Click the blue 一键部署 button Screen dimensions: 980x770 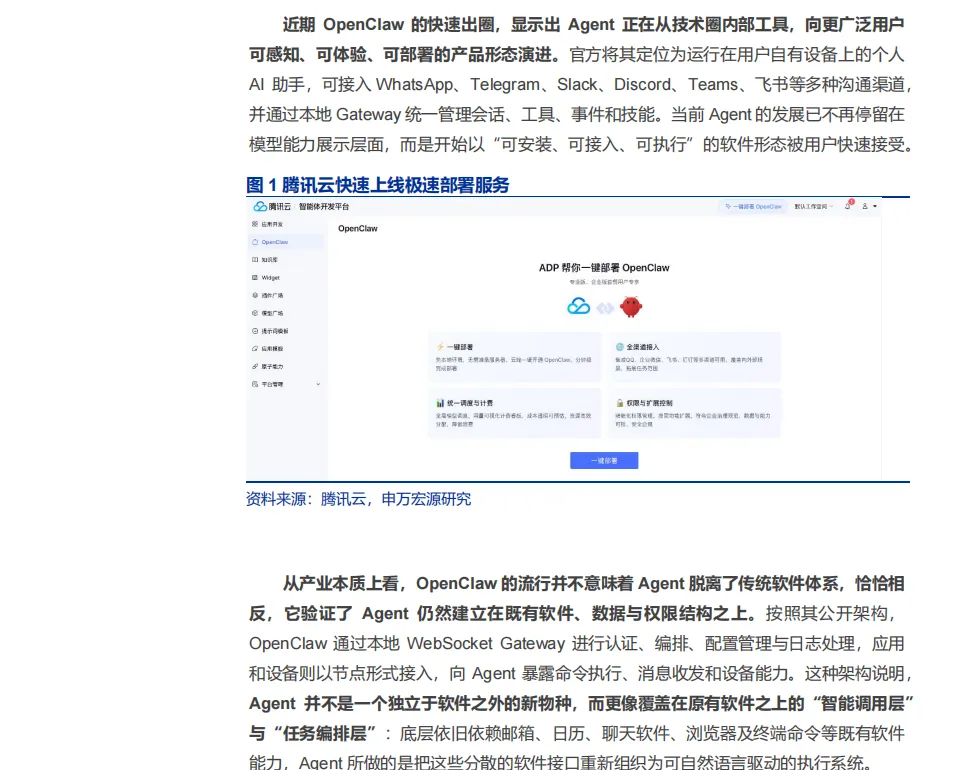tap(604, 461)
